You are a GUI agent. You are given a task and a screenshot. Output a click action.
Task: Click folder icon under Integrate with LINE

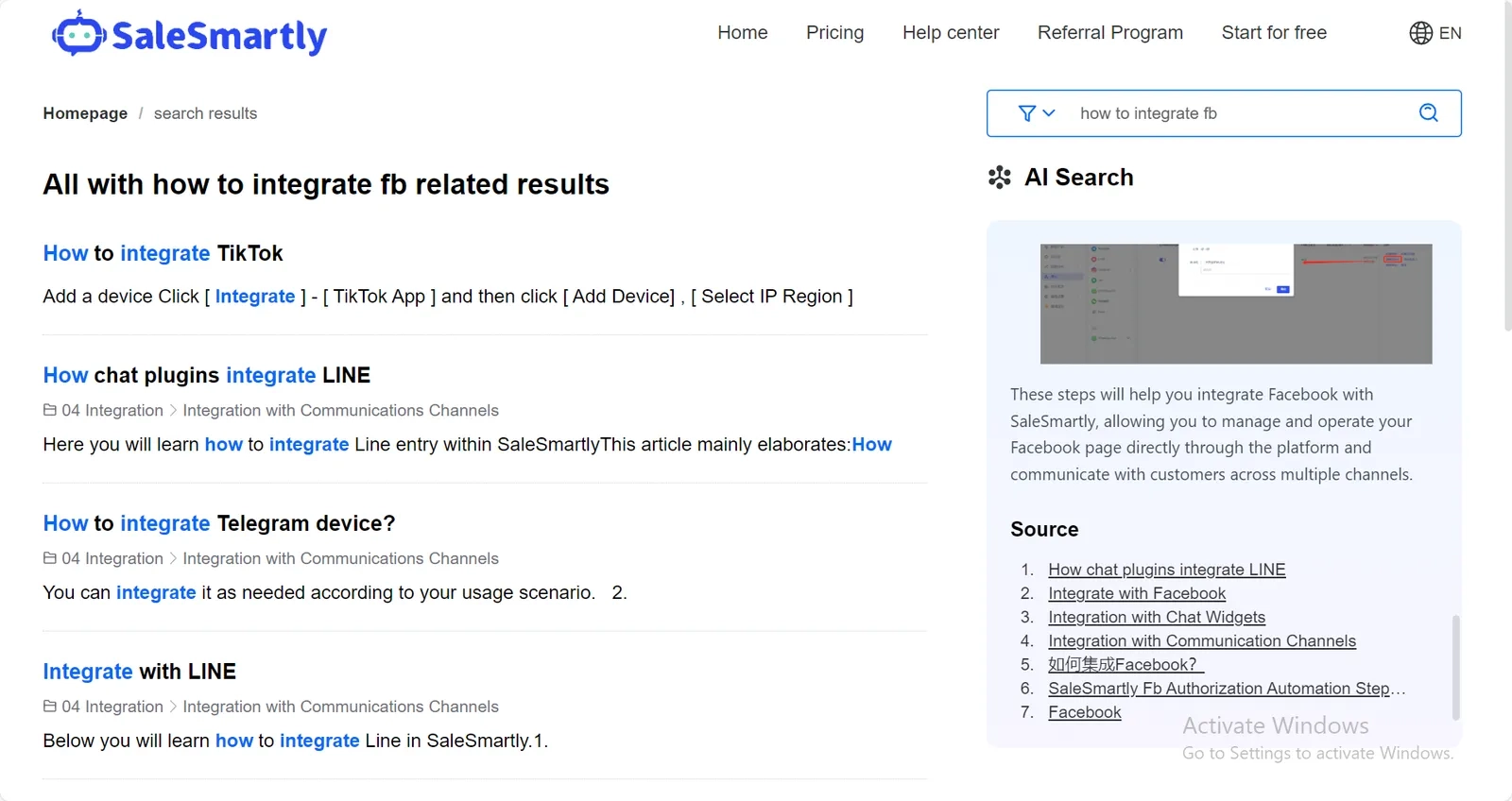(50, 707)
